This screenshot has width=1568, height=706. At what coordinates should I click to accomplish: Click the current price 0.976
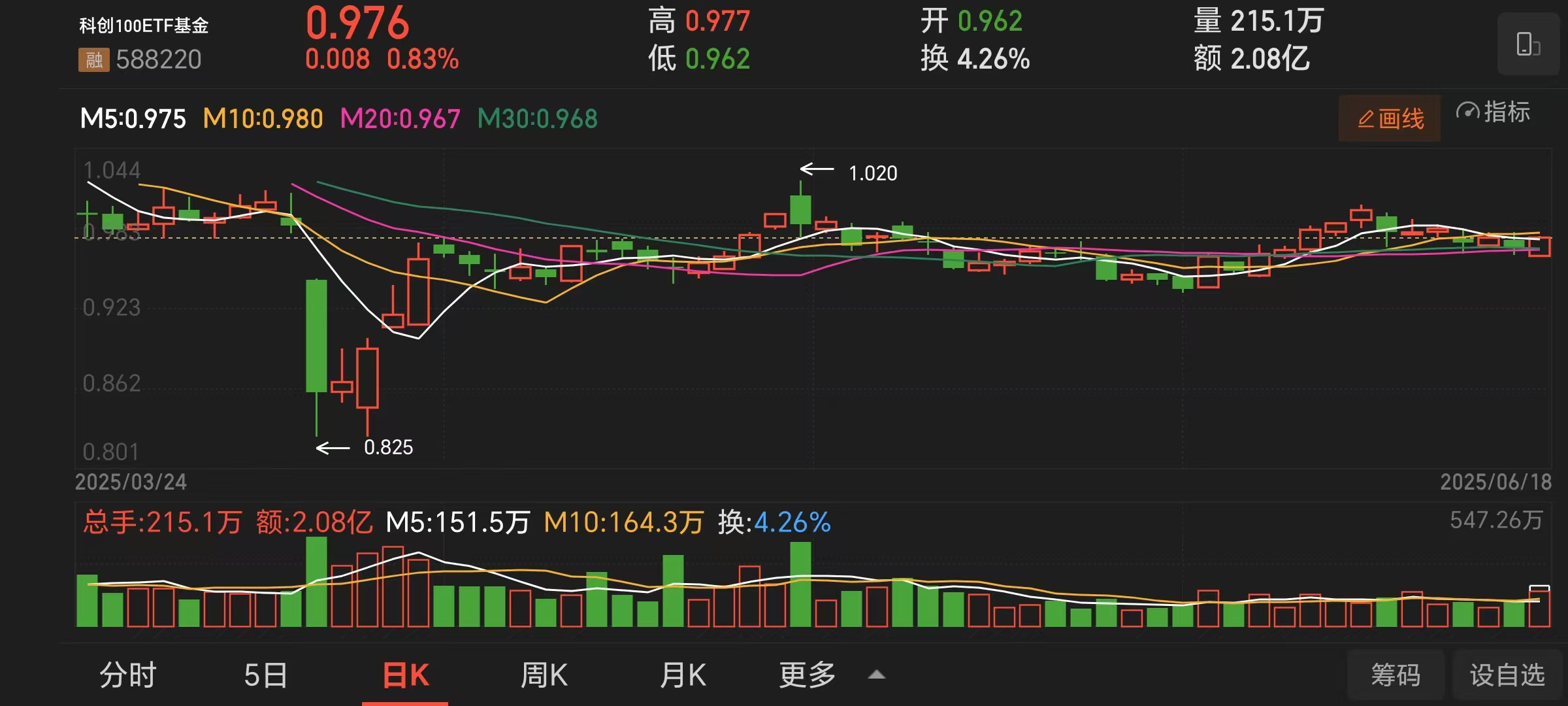tap(357, 24)
